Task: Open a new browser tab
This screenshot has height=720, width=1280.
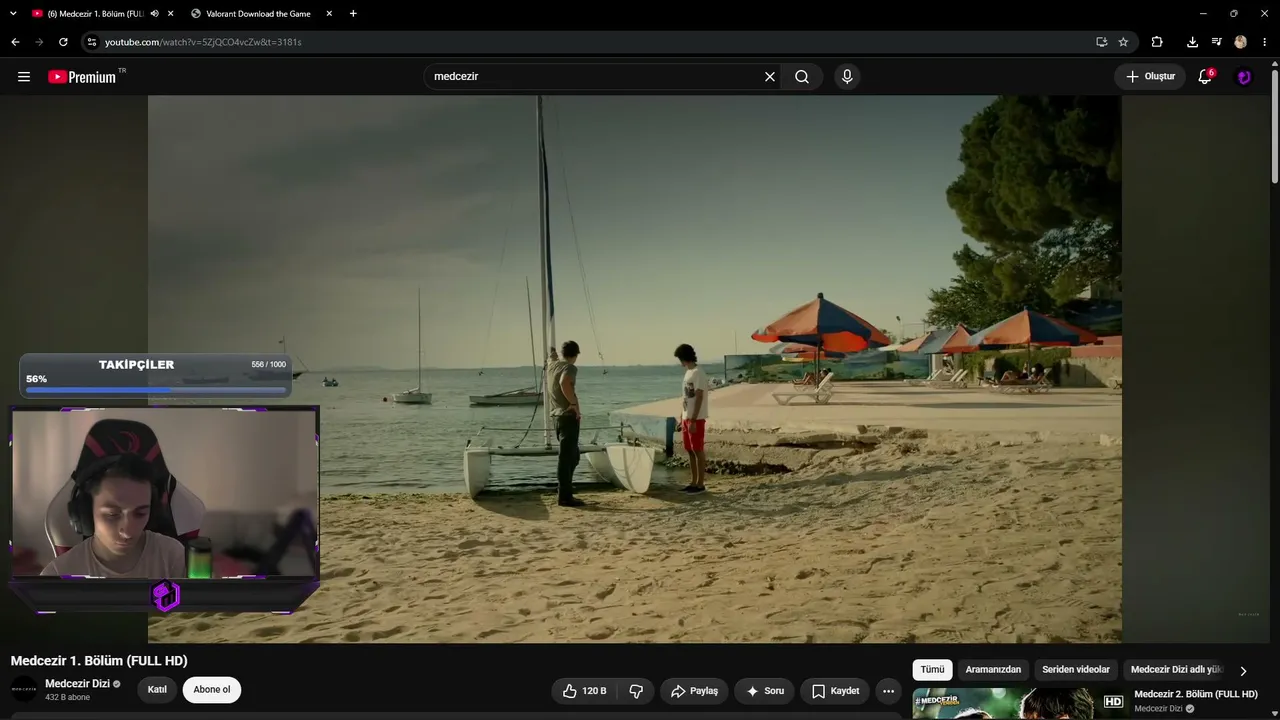Action: tap(353, 14)
